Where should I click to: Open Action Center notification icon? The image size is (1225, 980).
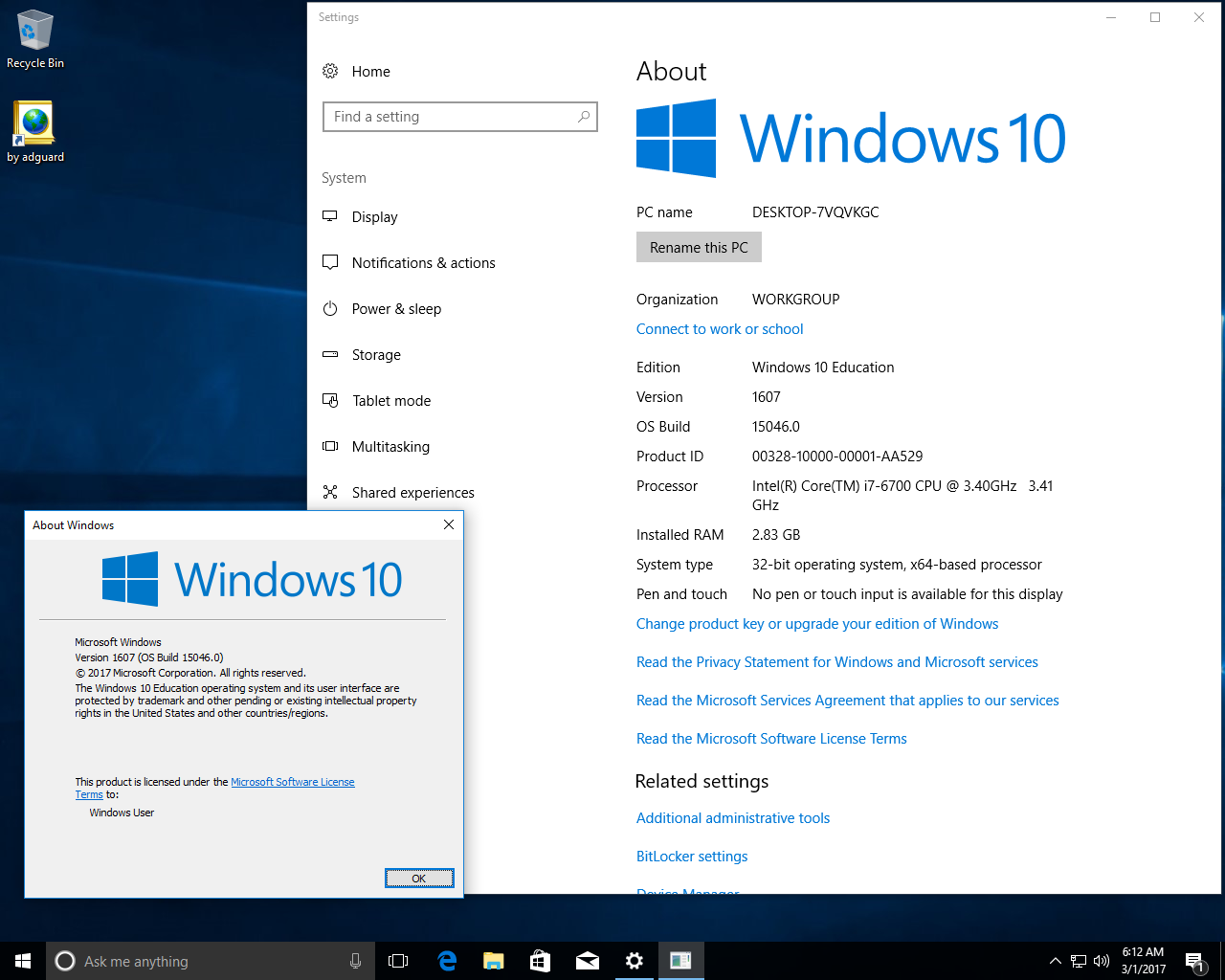tap(1194, 961)
